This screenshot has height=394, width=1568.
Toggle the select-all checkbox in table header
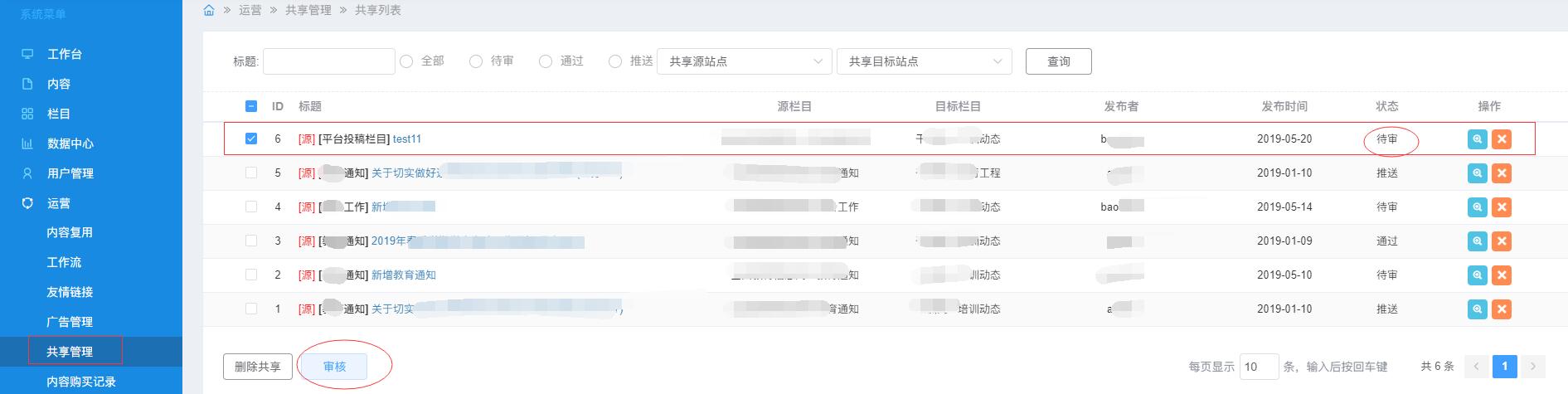tap(251, 106)
